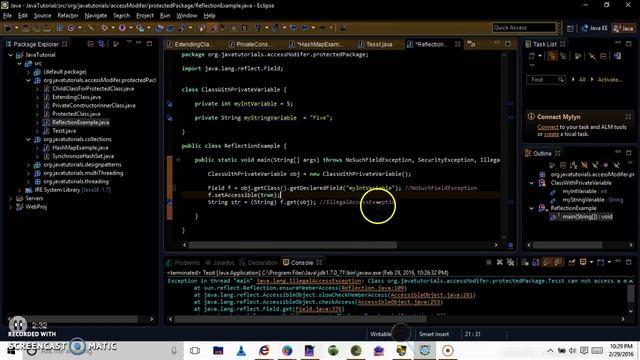Screen dimensions: 640x360
Task: Click the New Task icon in Task List
Action: coord(531,56)
